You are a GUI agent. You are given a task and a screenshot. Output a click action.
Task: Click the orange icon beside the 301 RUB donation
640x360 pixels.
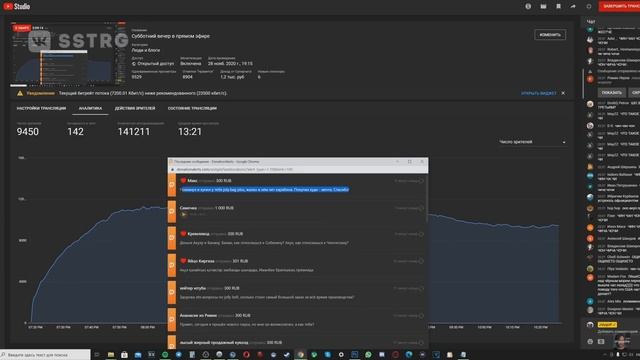pyautogui.click(x=172, y=265)
